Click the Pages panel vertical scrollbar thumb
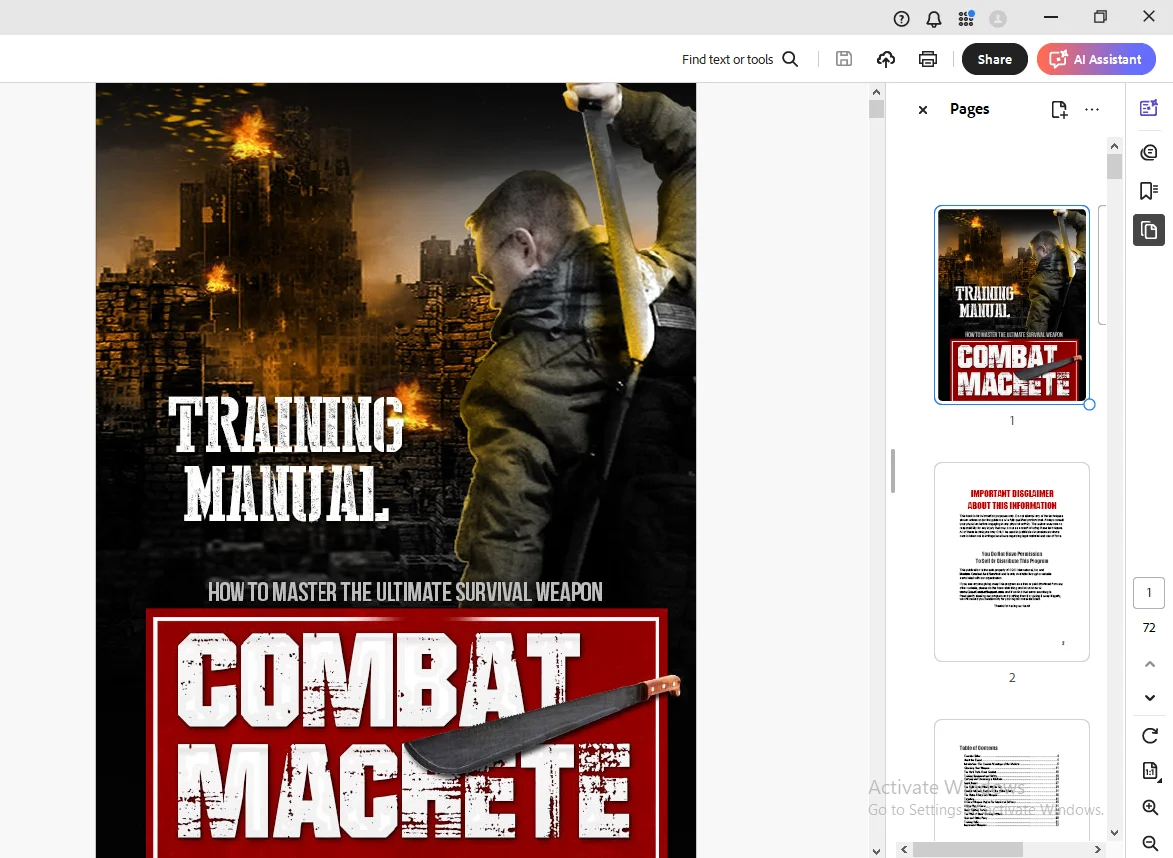 point(1114,166)
